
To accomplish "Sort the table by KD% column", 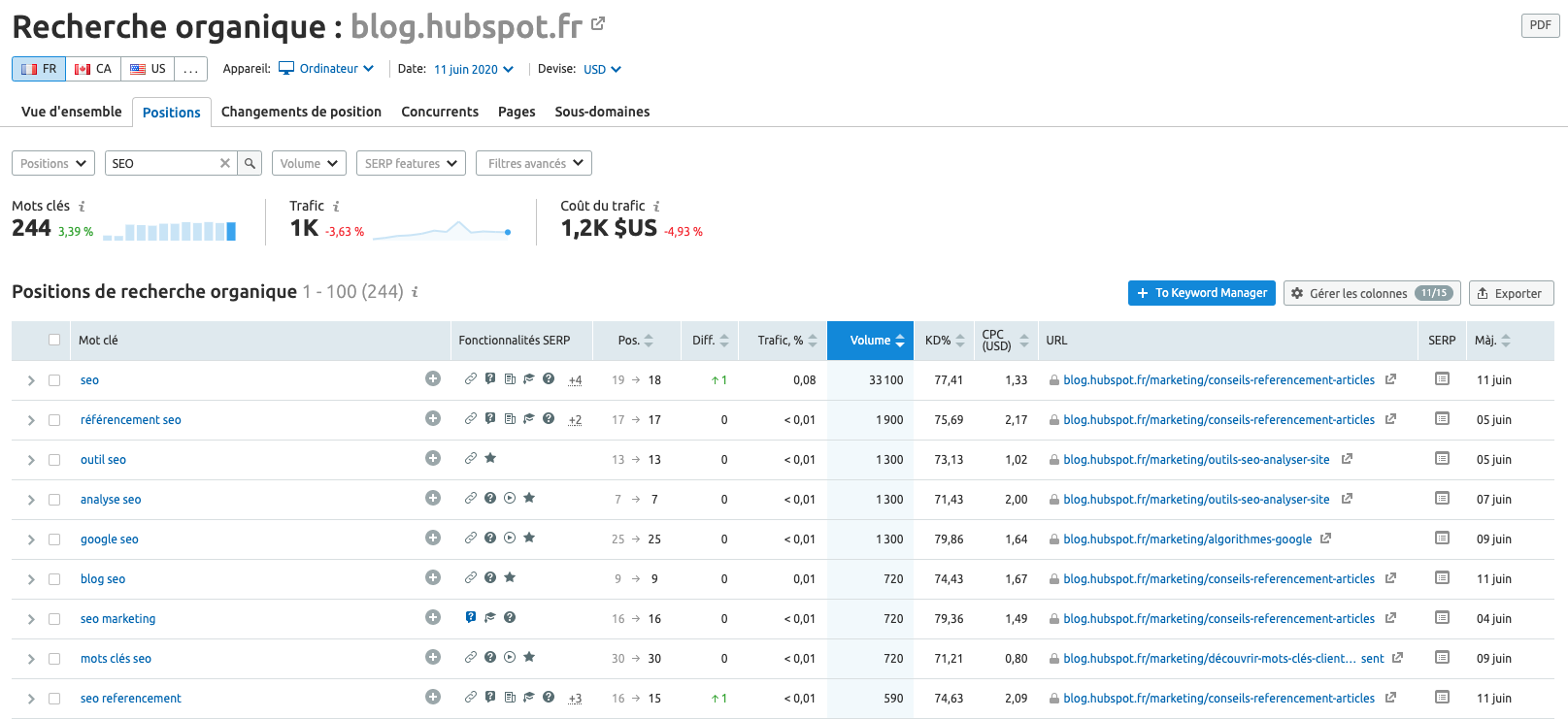I will tap(945, 340).
